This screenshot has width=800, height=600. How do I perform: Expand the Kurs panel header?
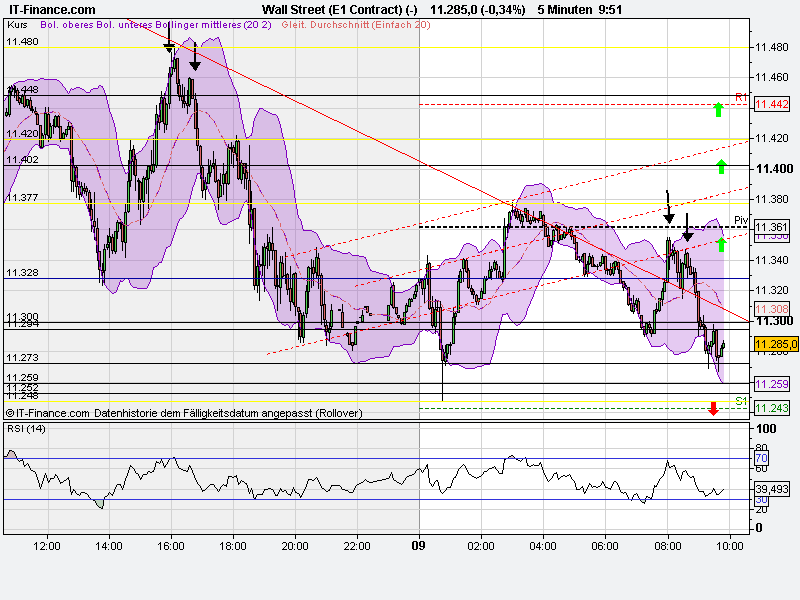pos(18,25)
